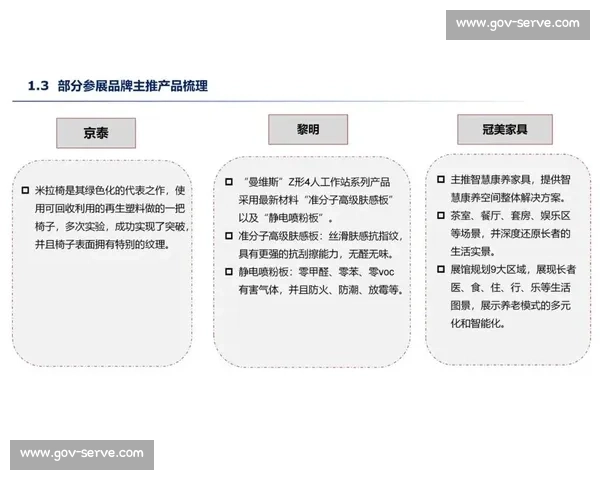Click the line 等场景，并深度还原长者的
The image size is (600, 480).
510,233
